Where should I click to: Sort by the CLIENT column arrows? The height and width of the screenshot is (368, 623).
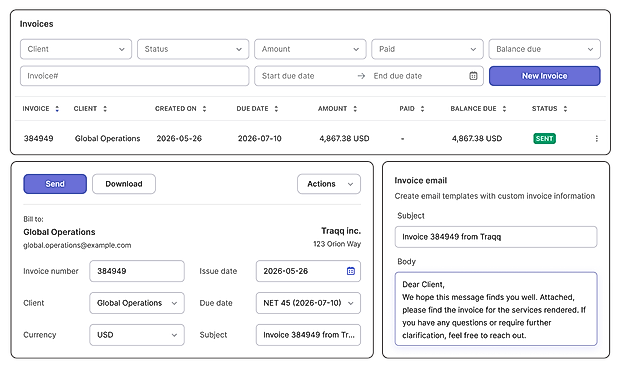point(105,109)
